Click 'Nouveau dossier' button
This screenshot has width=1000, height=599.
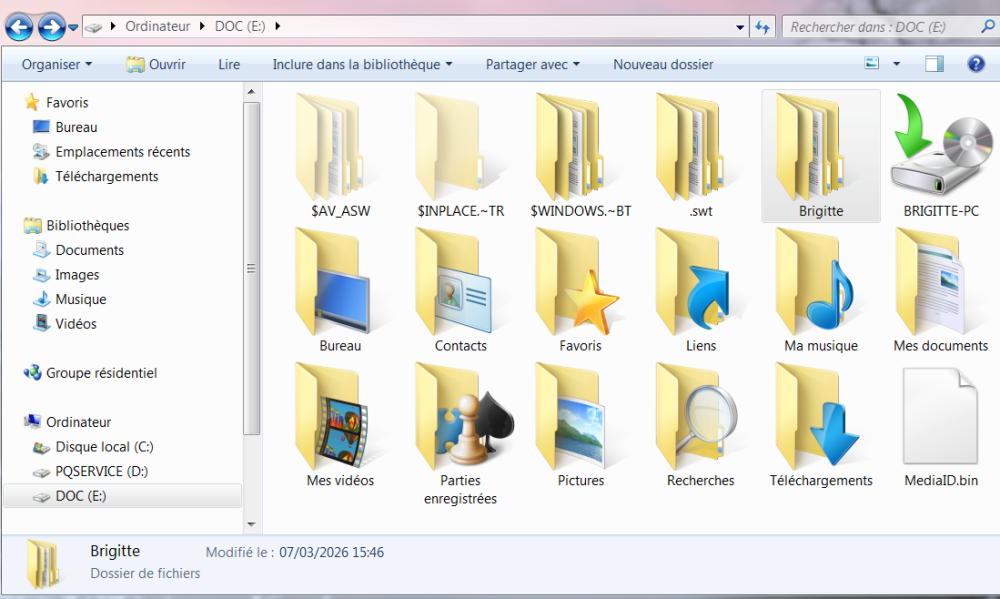(663, 64)
